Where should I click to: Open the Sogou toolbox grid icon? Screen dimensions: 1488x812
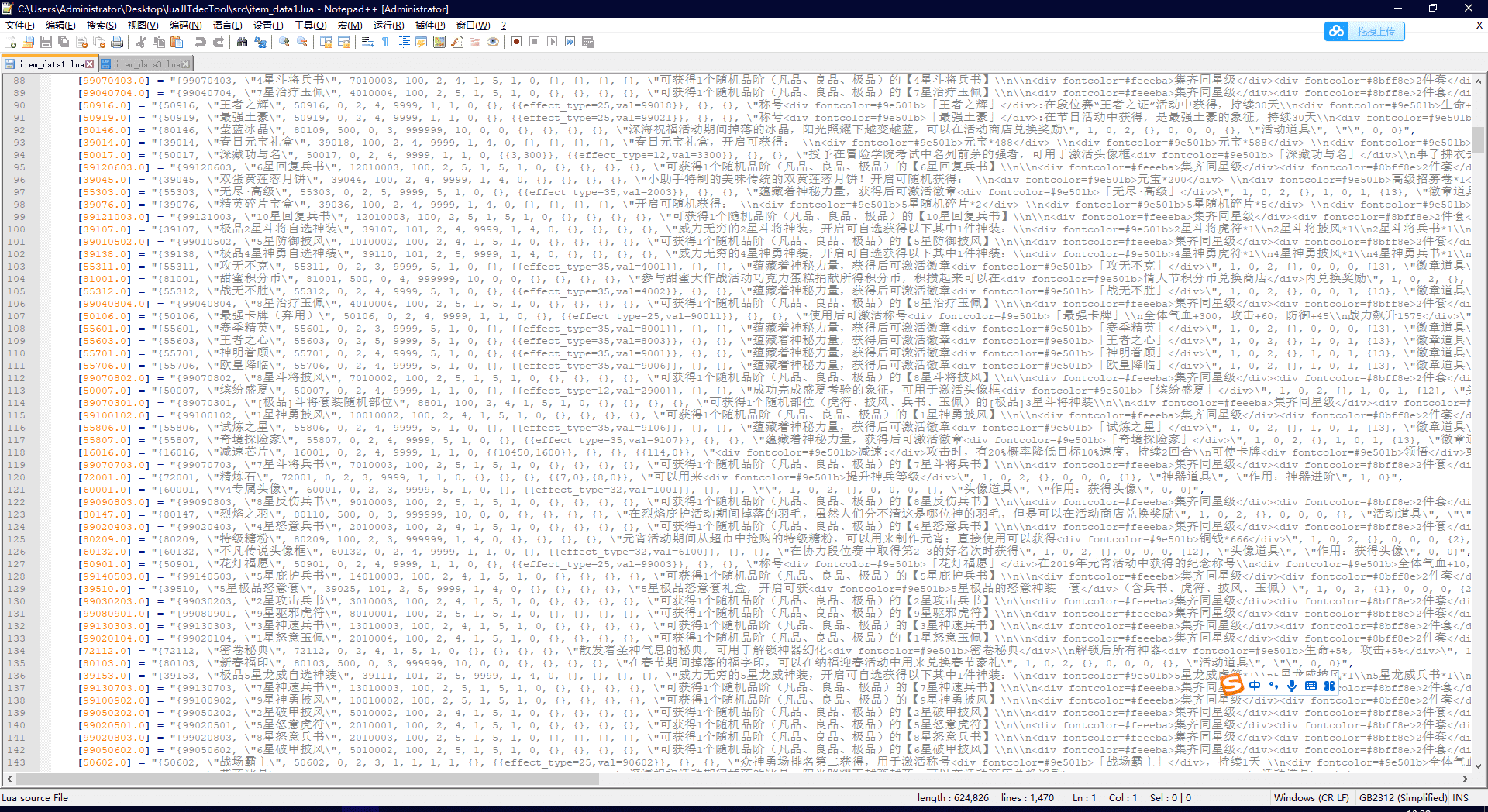pos(1329,686)
